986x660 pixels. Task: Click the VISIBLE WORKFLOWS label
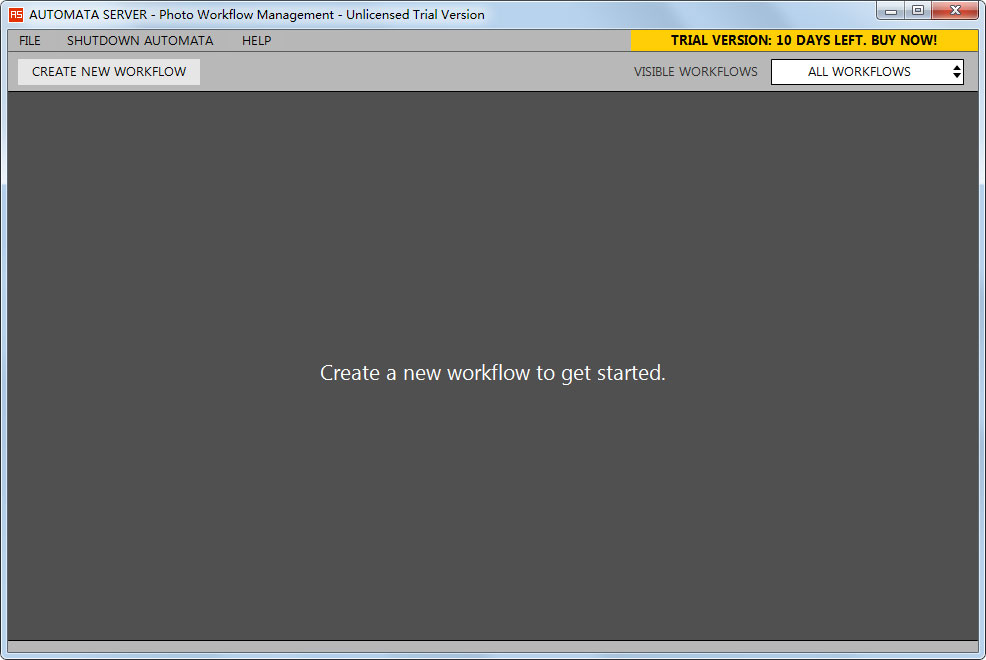click(695, 72)
